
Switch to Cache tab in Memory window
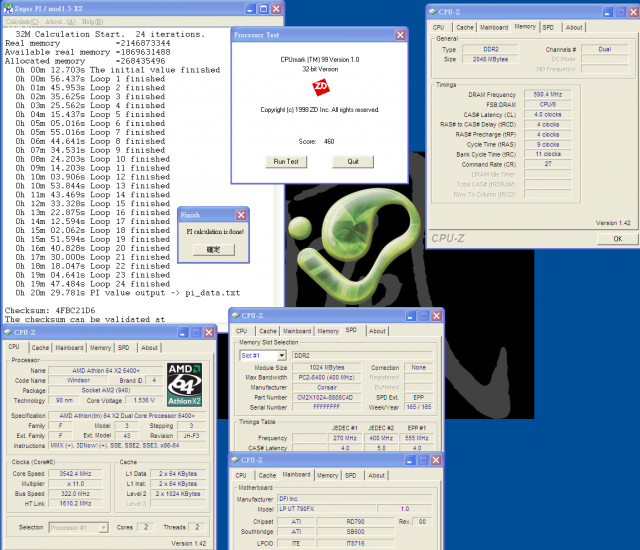pos(465,27)
